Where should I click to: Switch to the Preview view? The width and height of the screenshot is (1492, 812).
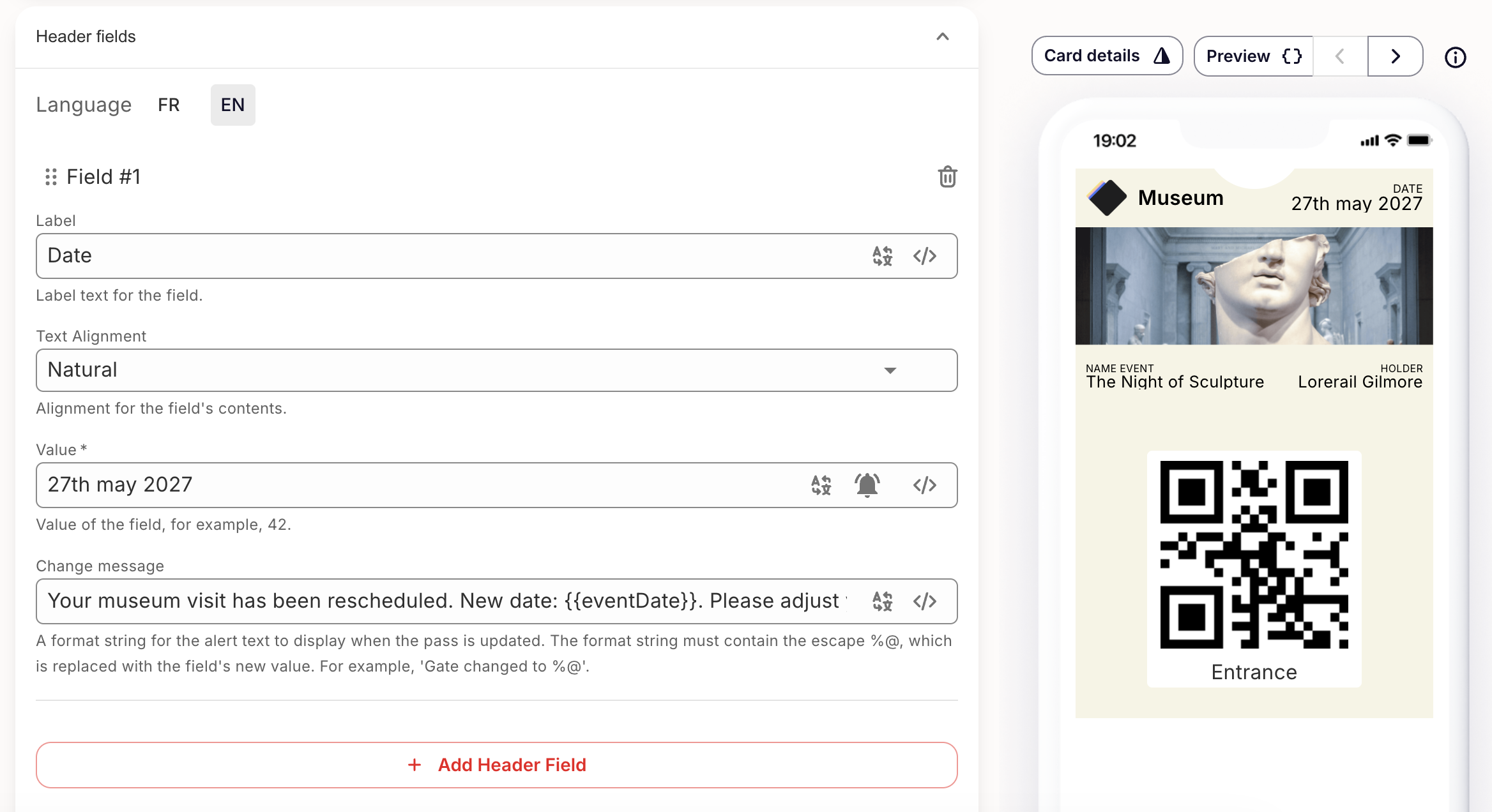[x=1237, y=56]
